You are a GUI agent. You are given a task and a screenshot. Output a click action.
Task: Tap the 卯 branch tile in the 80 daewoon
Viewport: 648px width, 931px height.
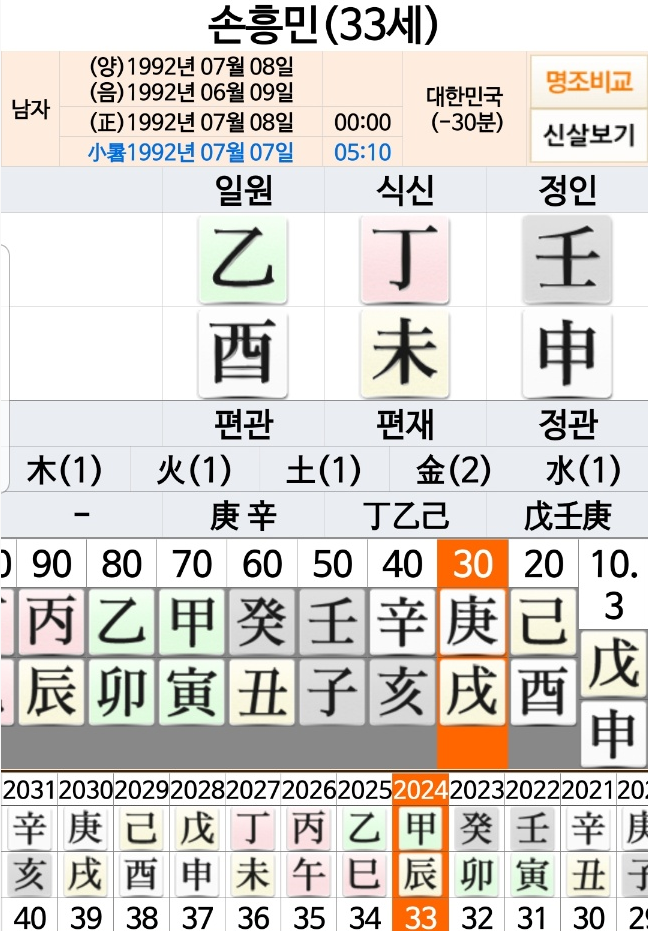point(122,692)
